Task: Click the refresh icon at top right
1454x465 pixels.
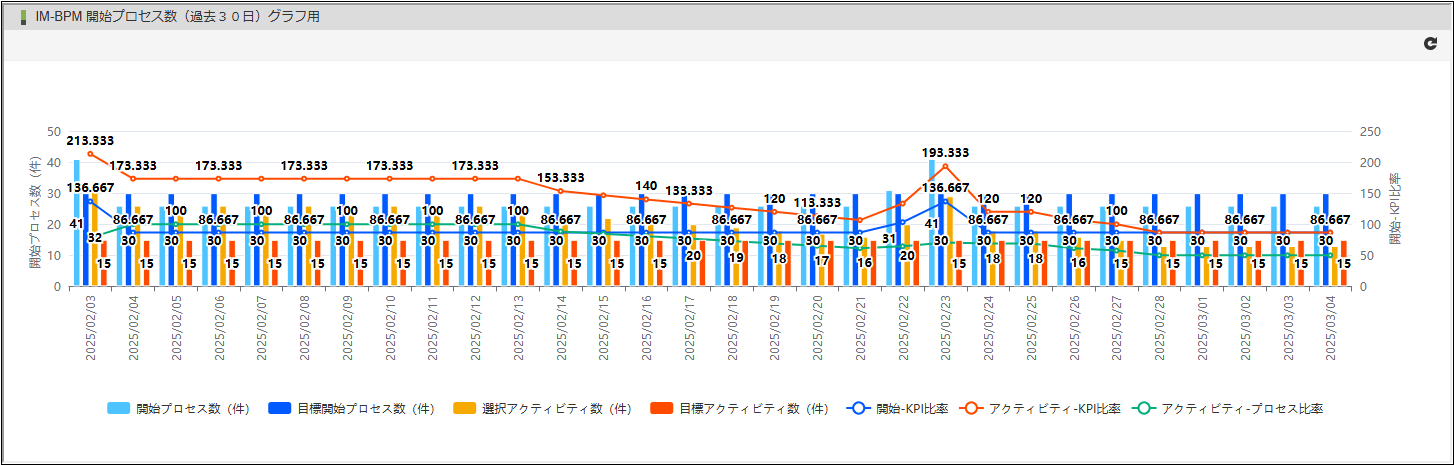Action: [1429, 44]
